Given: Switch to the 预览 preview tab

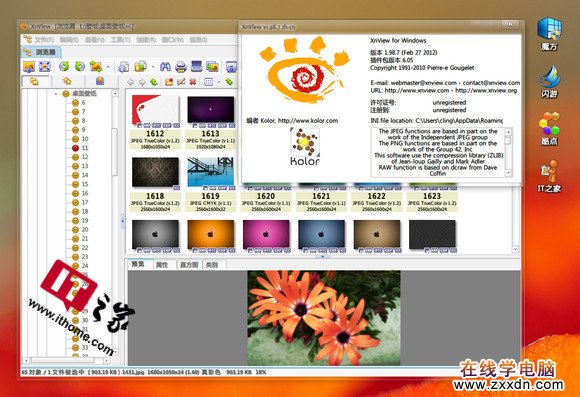Looking at the screenshot, I should [138, 264].
